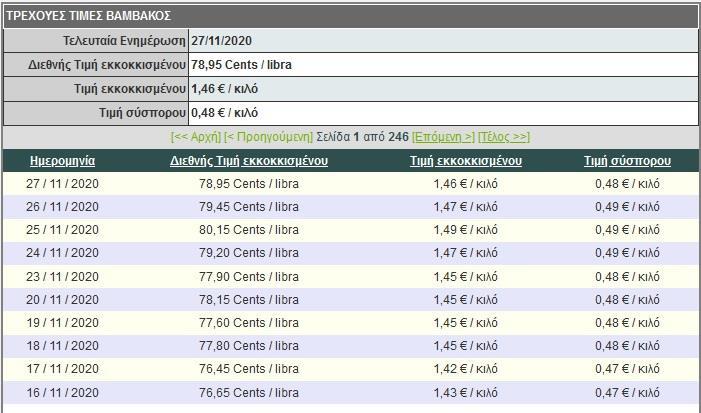701x413 pixels.
Task: Sort by the 'Ημερομηνία' column header
Action: click(x=63, y=160)
